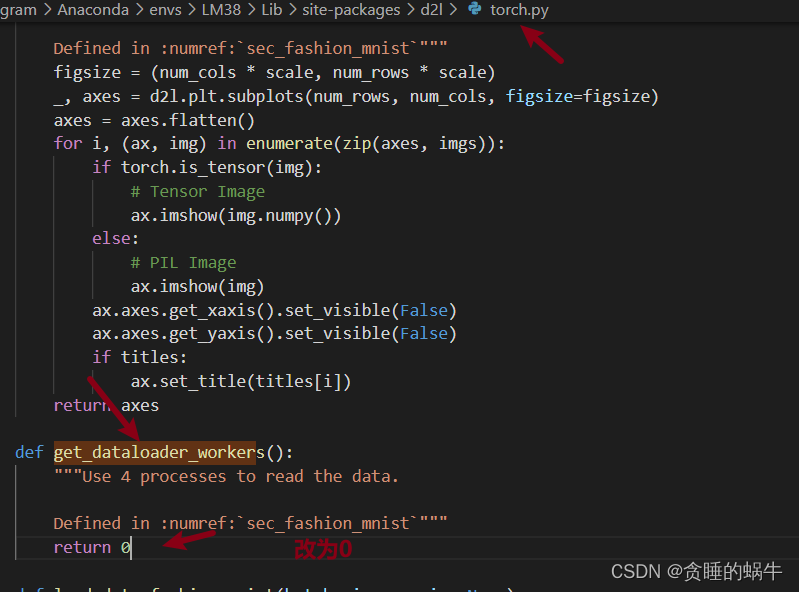
Task: Expand breadcrumb chevron after Lib
Action: 292,10
